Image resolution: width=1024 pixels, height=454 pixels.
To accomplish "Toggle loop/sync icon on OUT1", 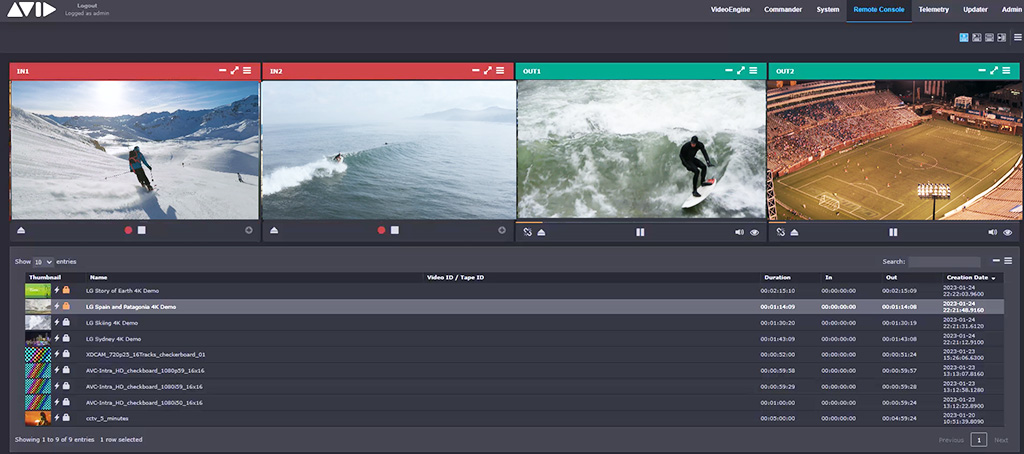I will [528, 232].
